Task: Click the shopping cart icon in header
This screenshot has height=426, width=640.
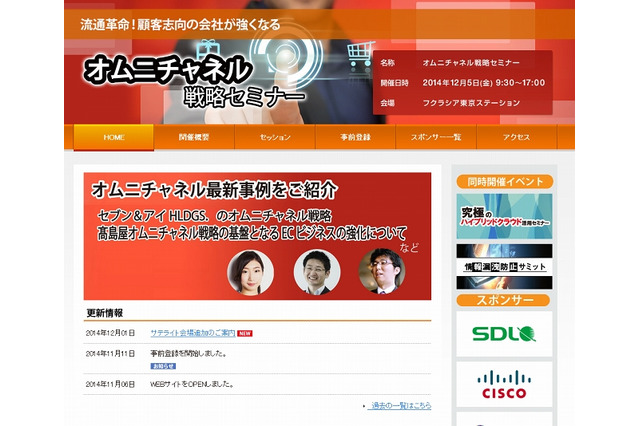Action: [x=360, y=53]
